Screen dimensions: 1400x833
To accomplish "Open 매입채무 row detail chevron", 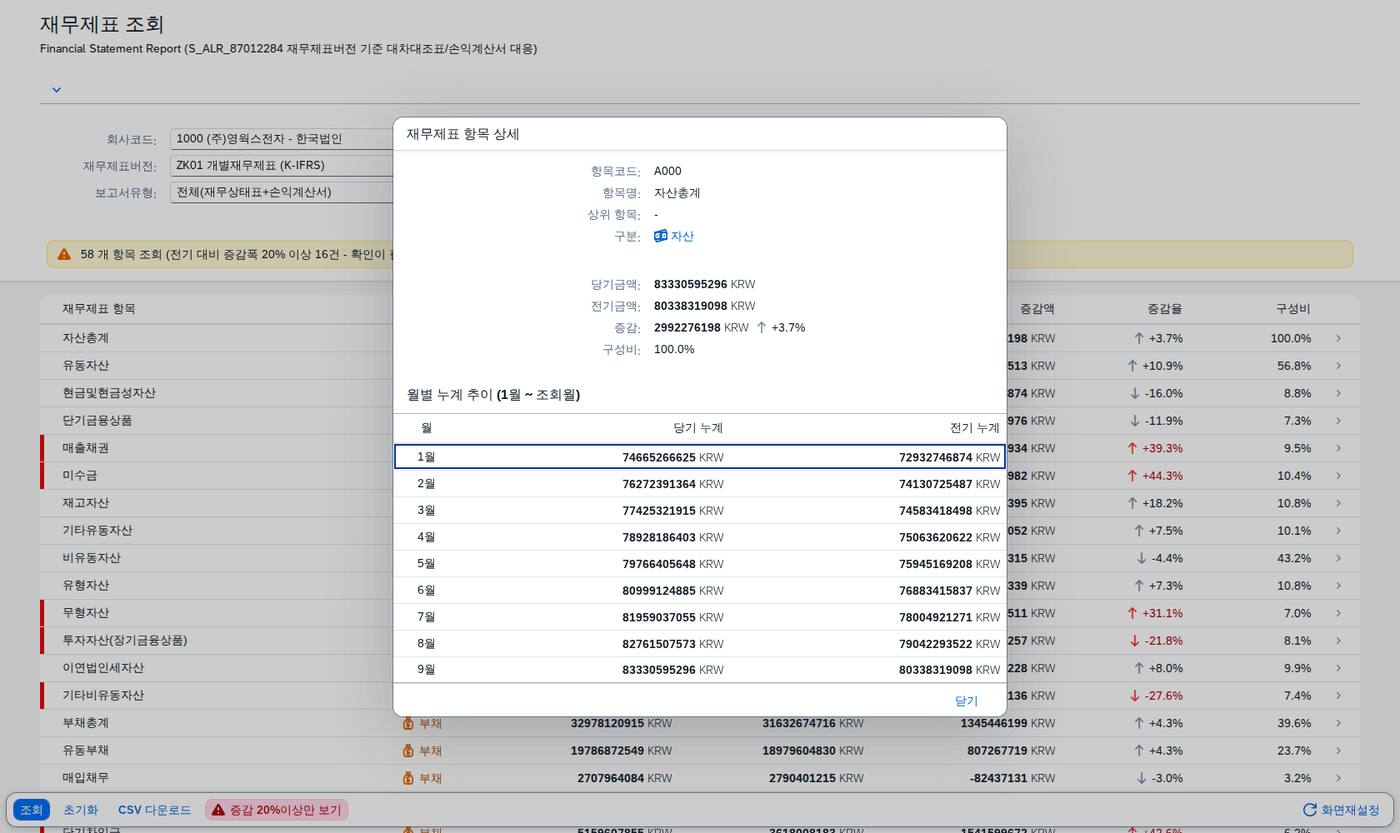I will tap(1338, 778).
